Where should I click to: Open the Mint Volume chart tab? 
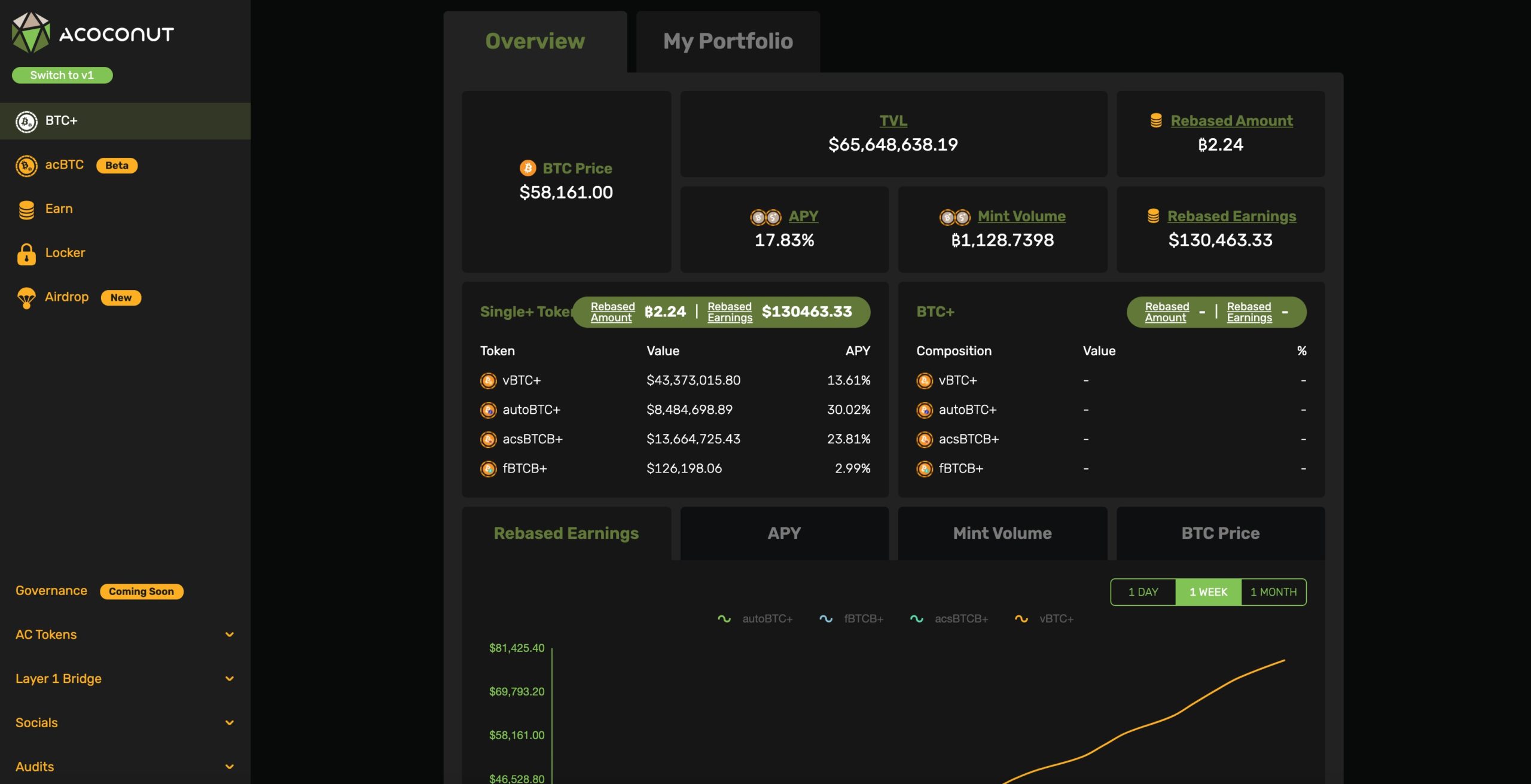coord(1002,533)
